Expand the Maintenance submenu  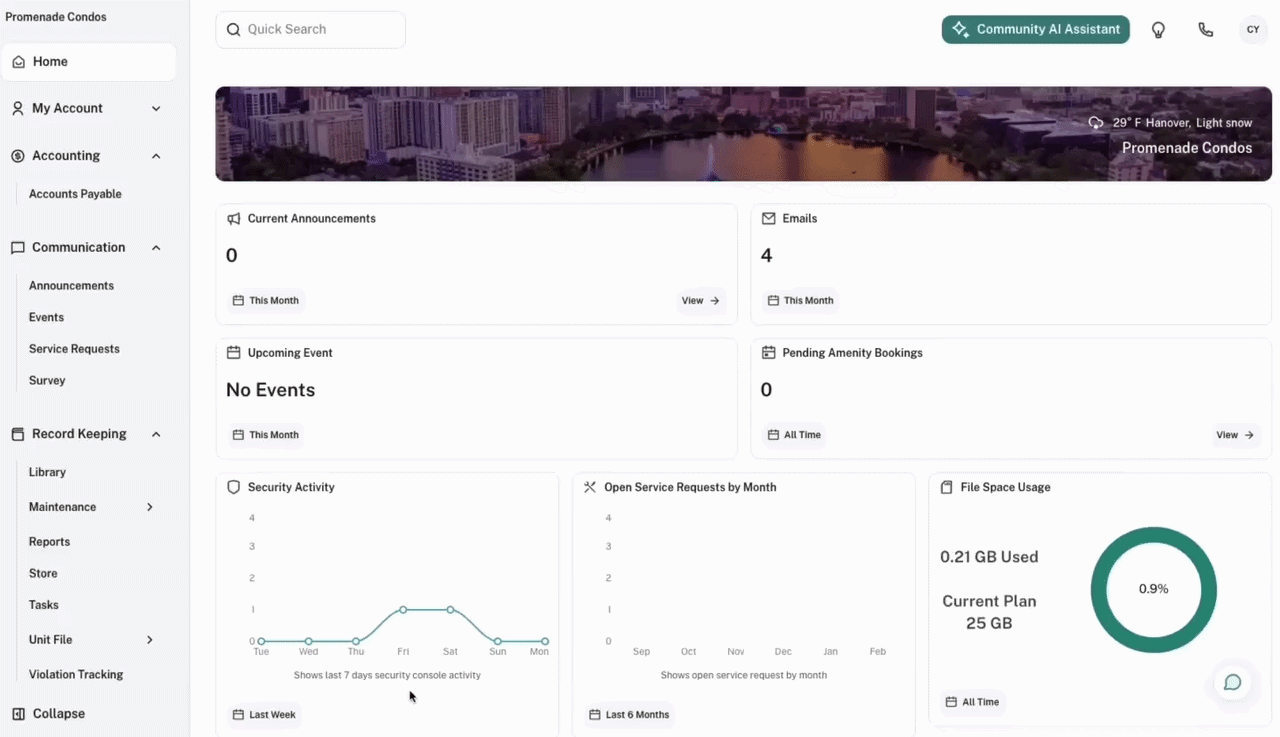pos(150,507)
